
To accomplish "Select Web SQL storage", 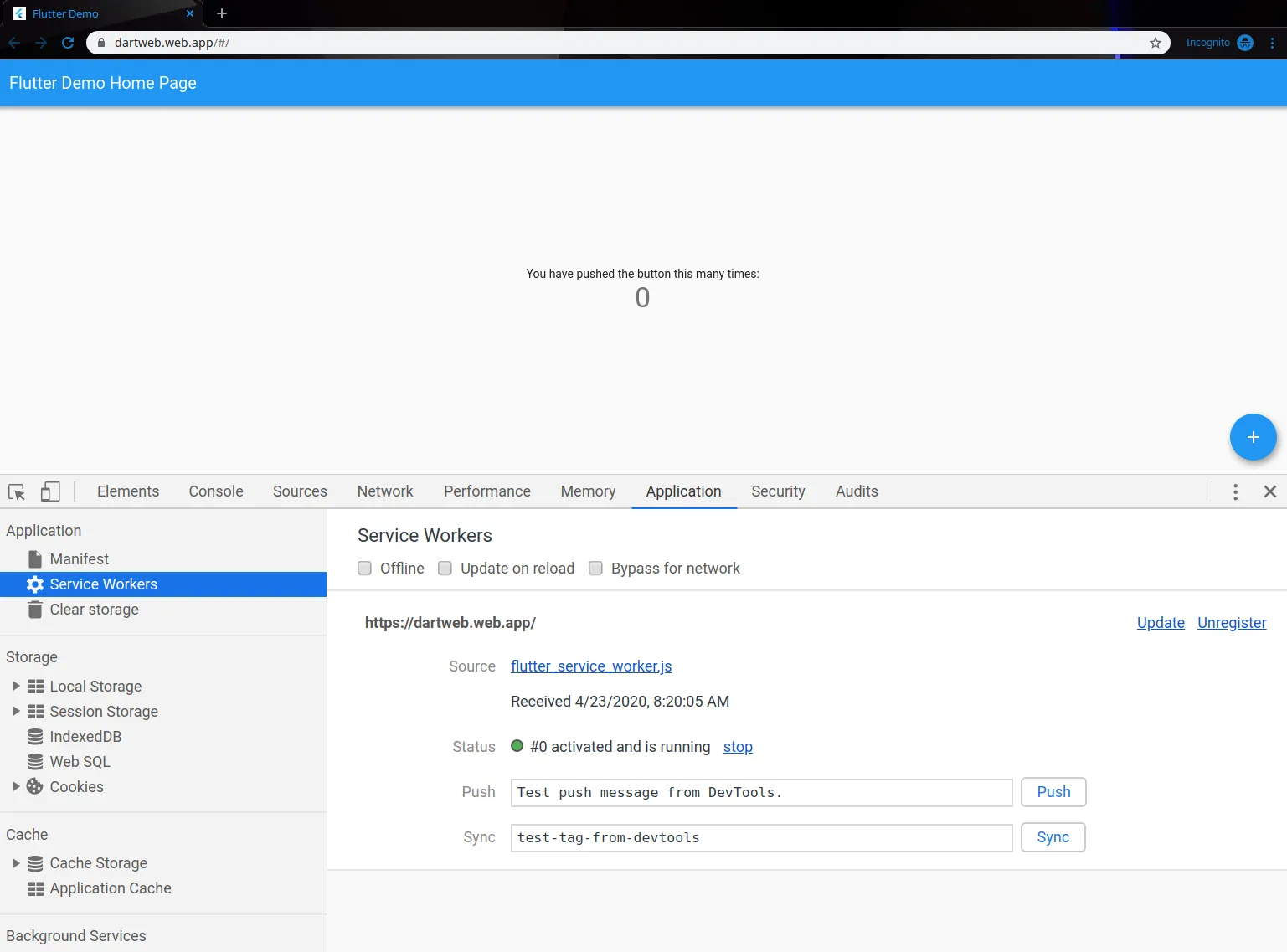I will [x=79, y=761].
